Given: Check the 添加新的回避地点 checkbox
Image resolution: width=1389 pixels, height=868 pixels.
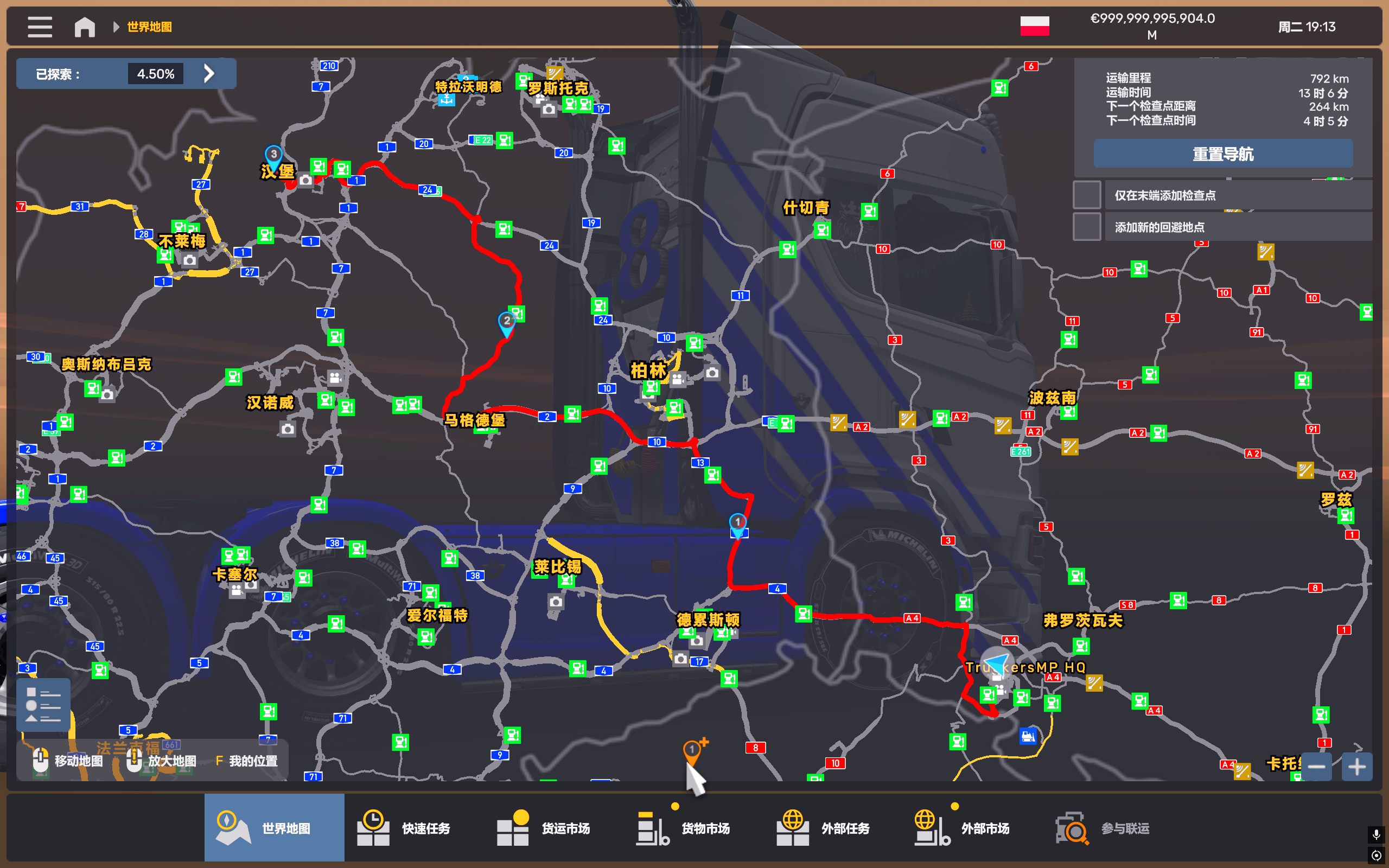Looking at the screenshot, I should [x=1087, y=227].
